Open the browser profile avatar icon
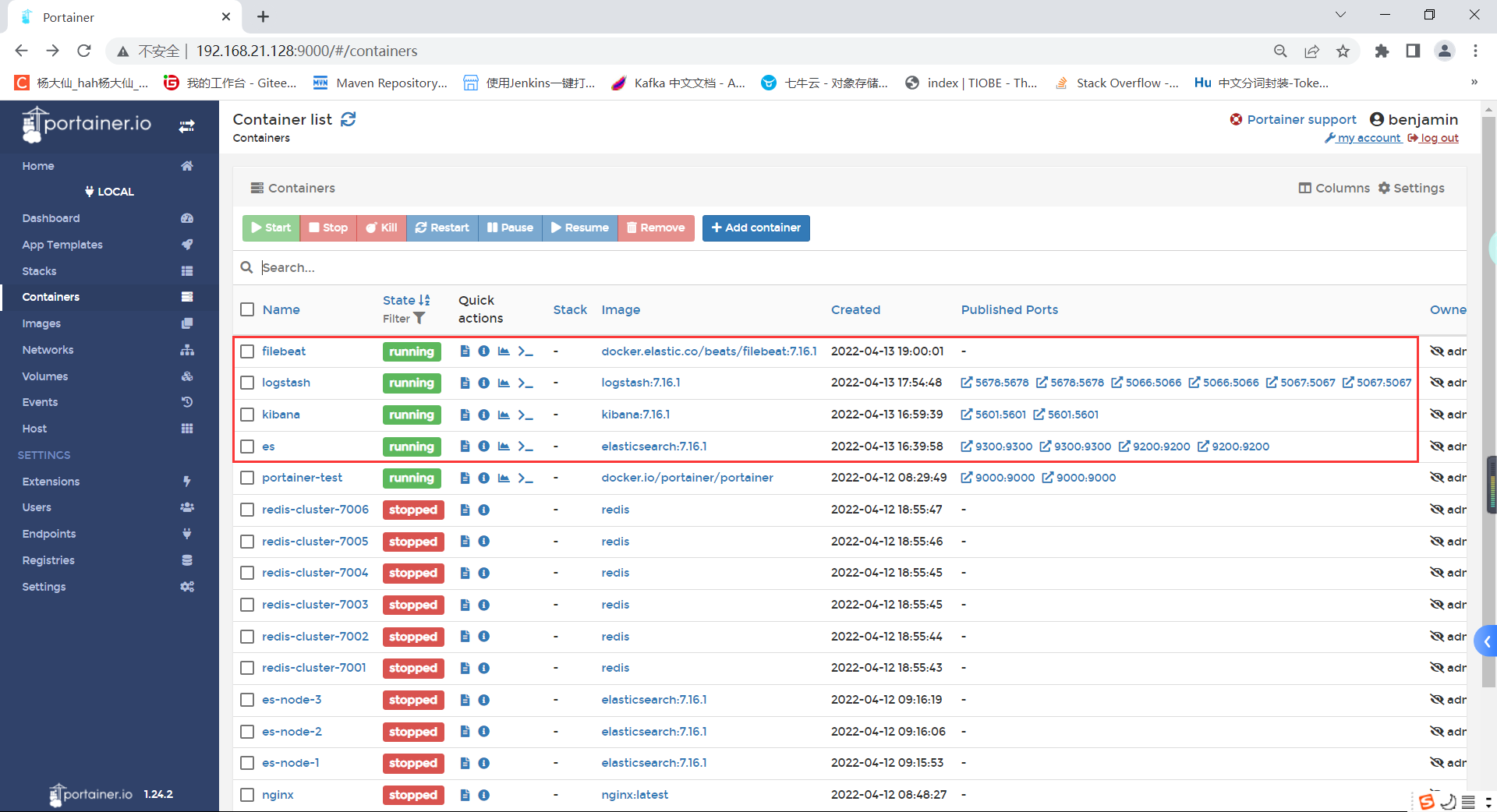 tap(1445, 51)
